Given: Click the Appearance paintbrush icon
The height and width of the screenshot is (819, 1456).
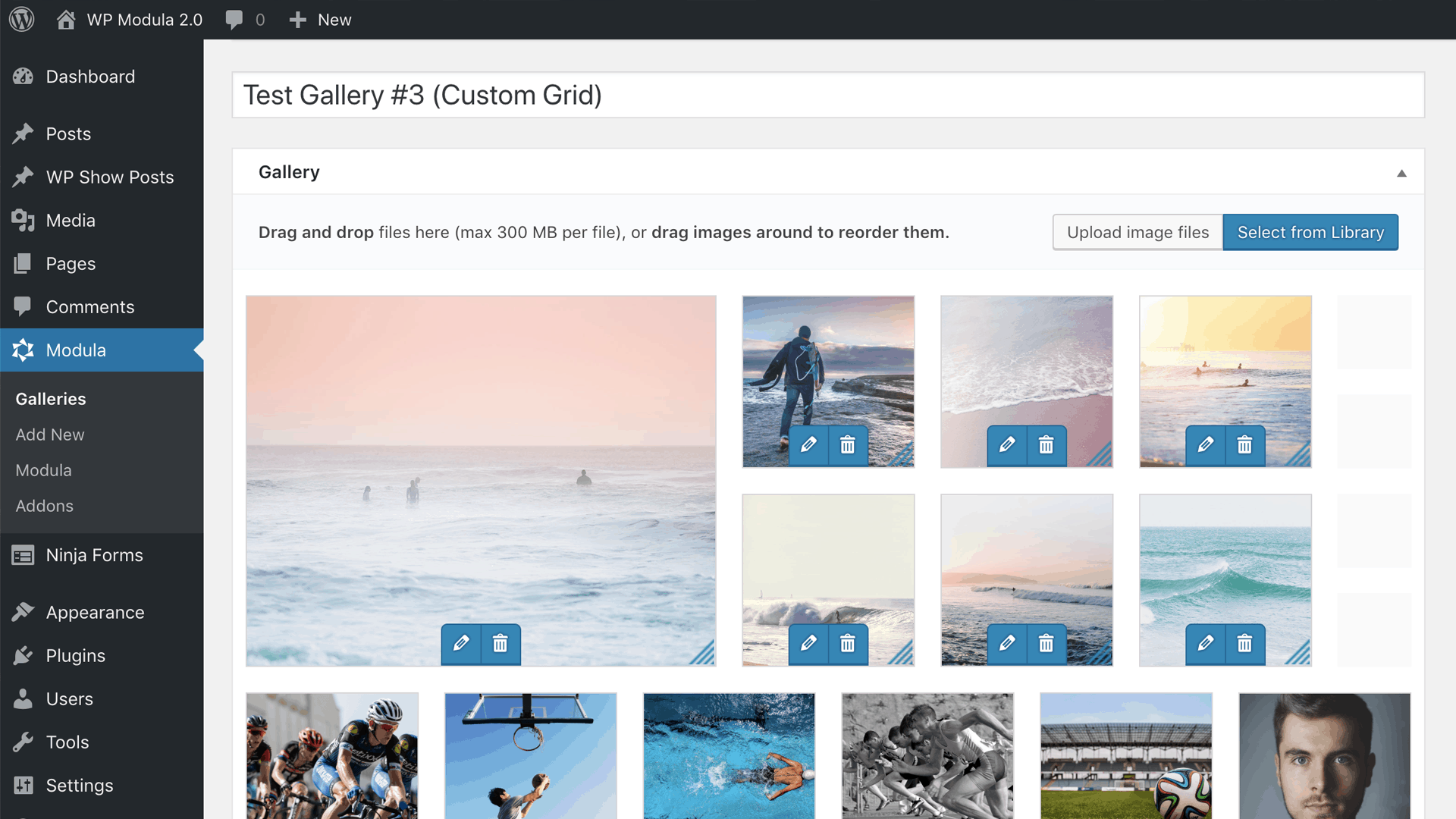Looking at the screenshot, I should (x=23, y=613).
